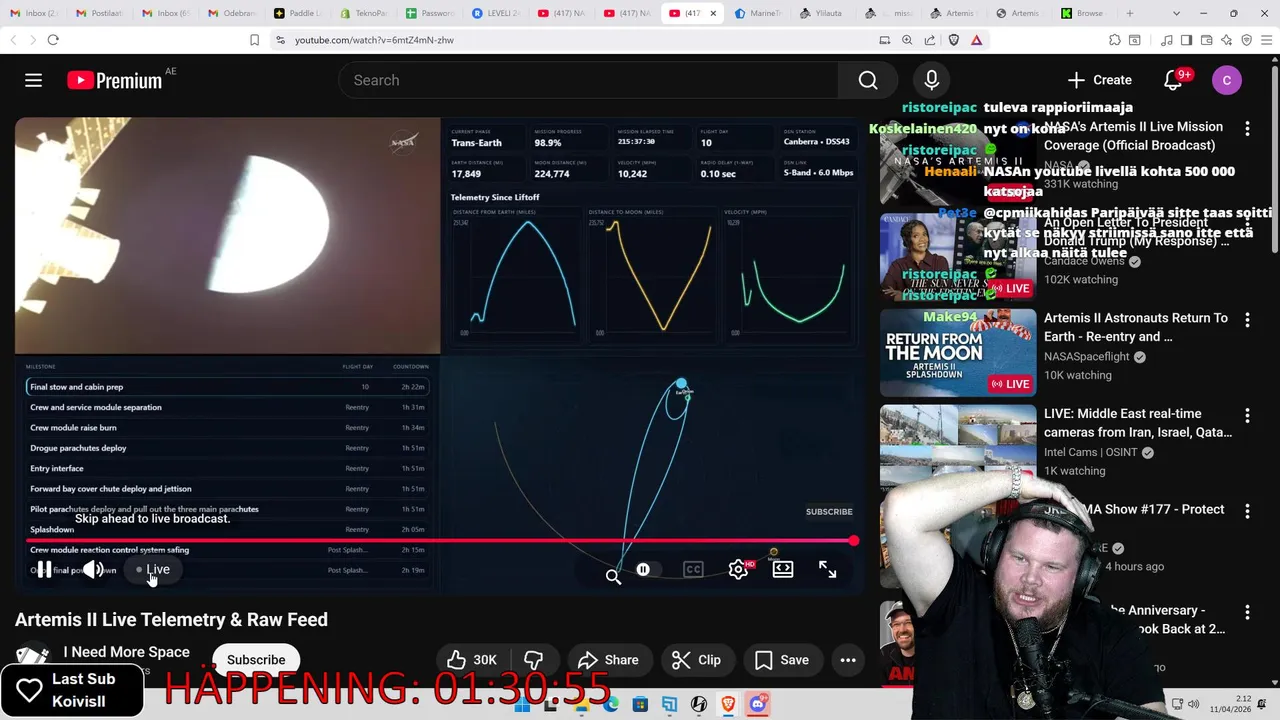The width and height of the screenshot is (1280, 720).
Task: Open the player magnifier search icon
Action: point(613,575)
